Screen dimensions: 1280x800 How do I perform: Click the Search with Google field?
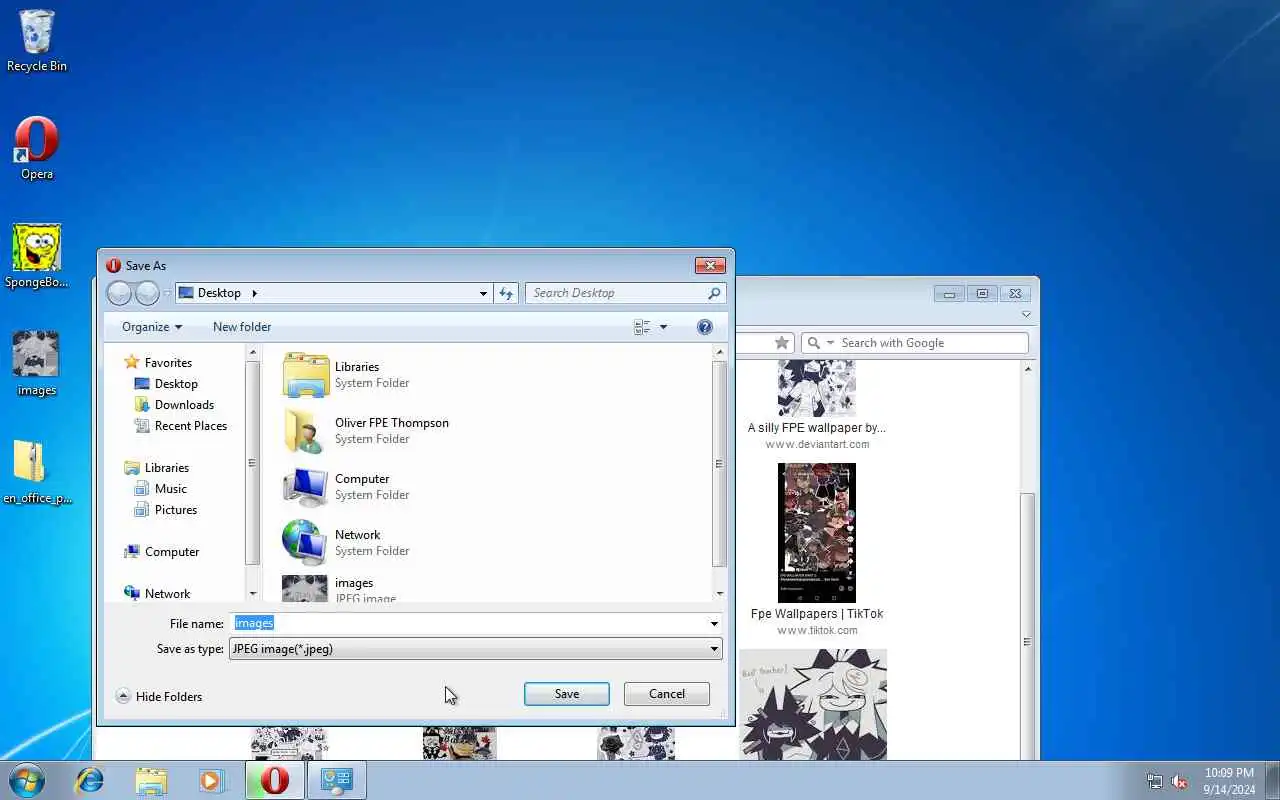[932, 343]
